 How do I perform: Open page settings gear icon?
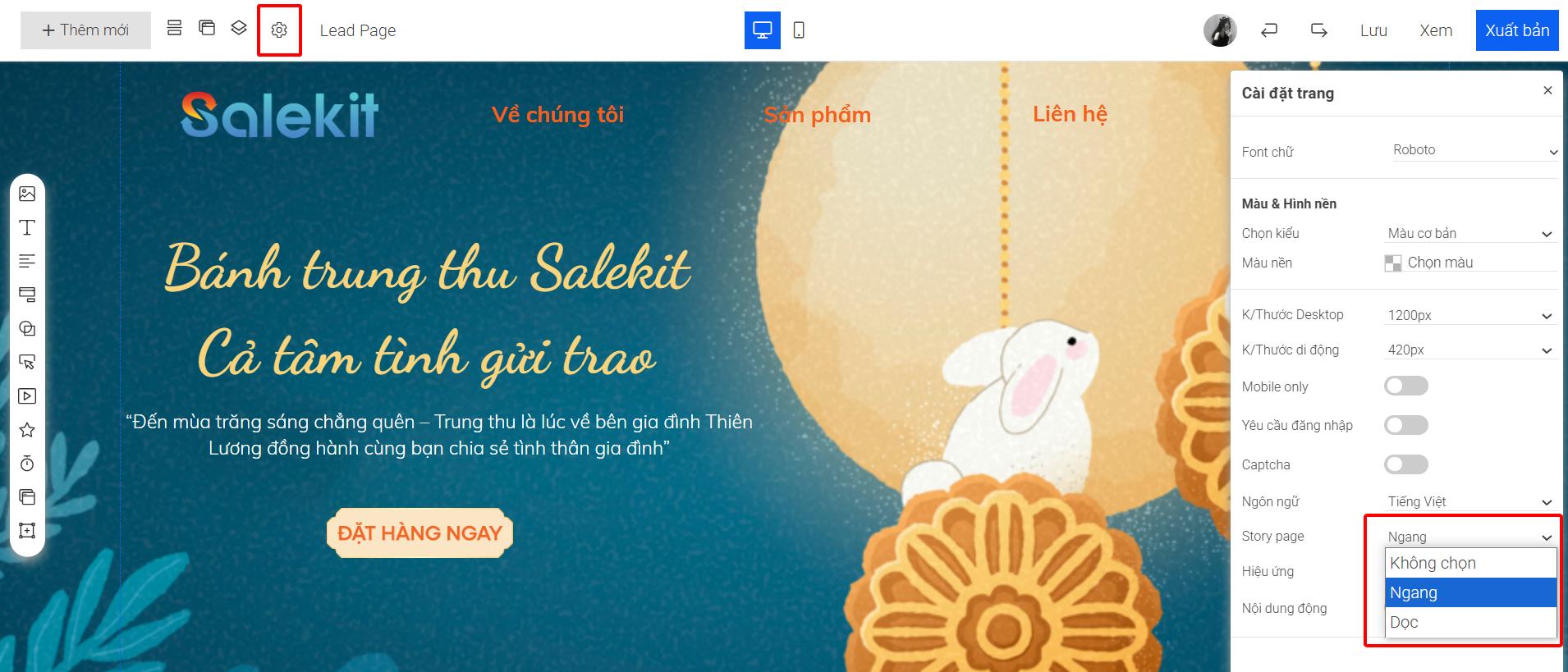[279, 30]
